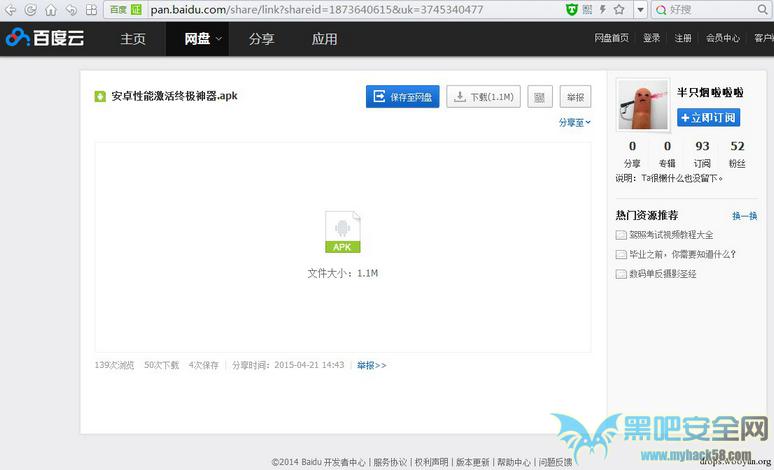
Task: Click the green shield security icon
Action: pos(572,9)
